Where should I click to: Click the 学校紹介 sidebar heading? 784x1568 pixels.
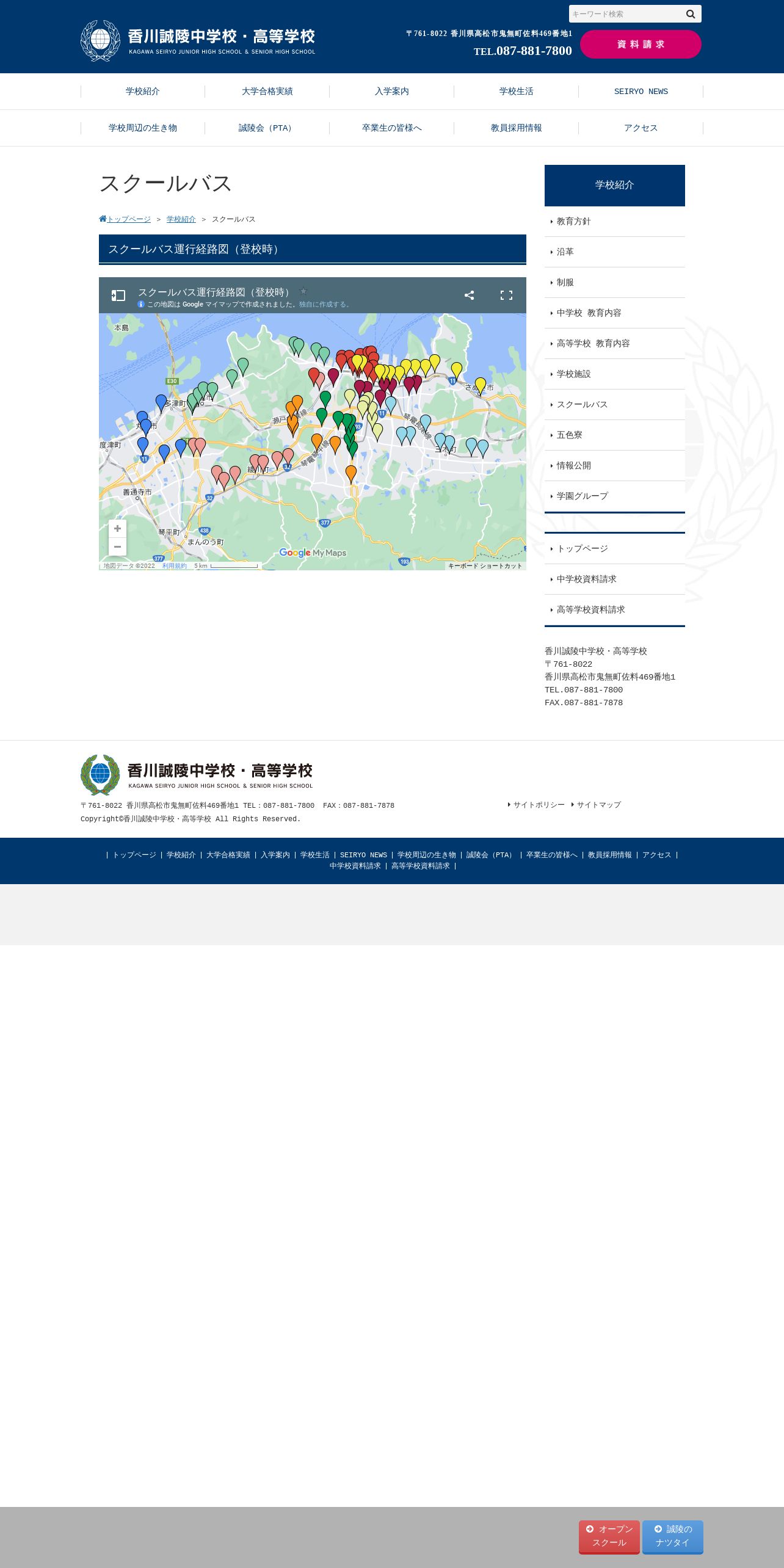[615, 186]
